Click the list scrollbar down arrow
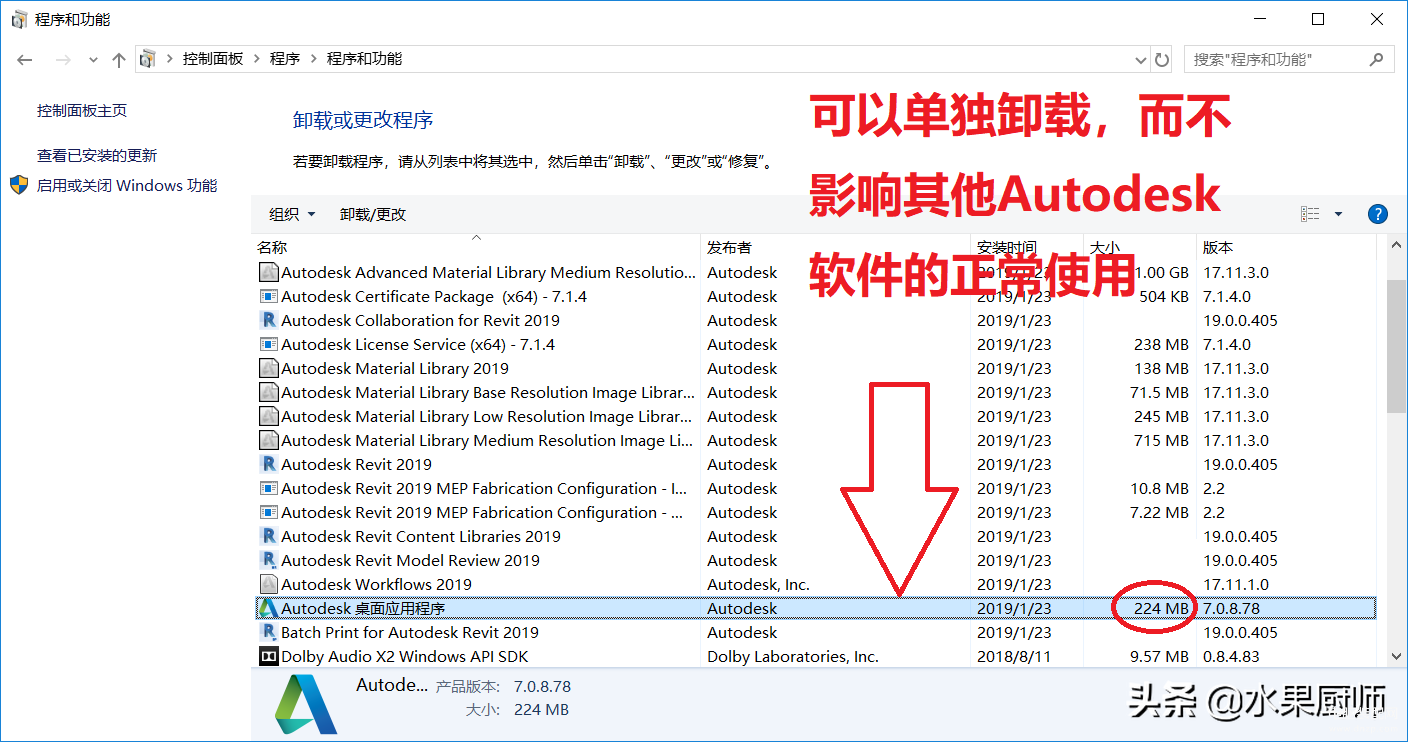 pyautogui.click(x=1397, y=658)
